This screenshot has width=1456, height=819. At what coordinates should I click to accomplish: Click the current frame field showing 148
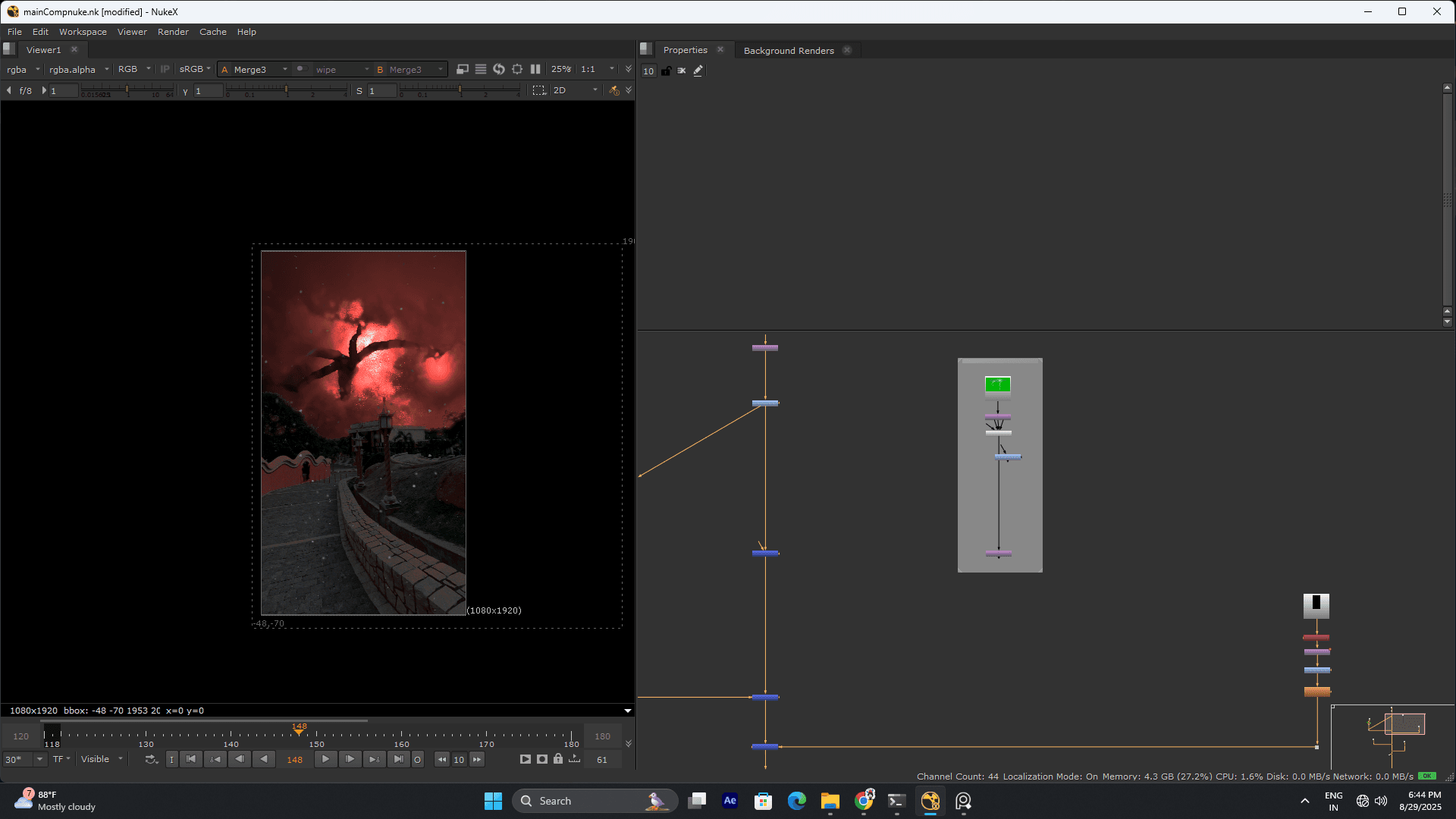295,759
